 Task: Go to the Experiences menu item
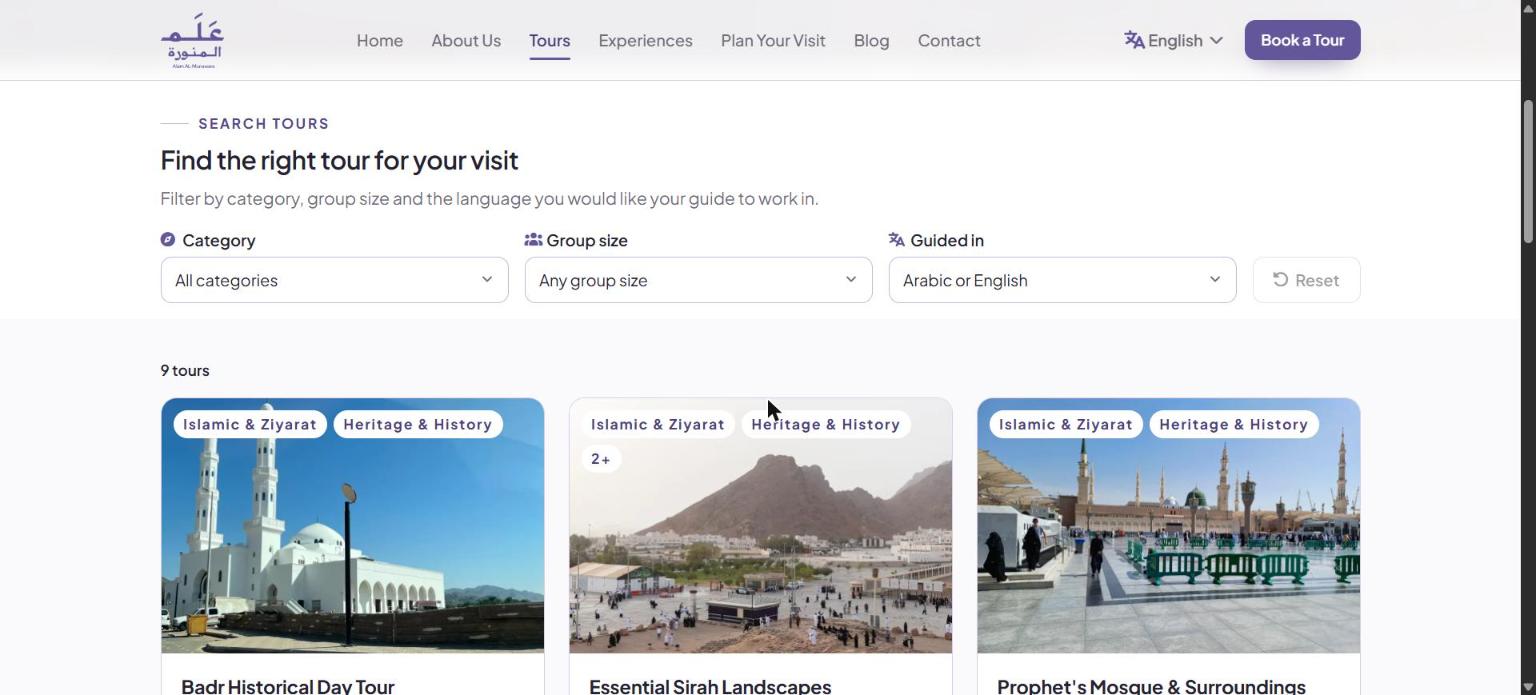645,40
